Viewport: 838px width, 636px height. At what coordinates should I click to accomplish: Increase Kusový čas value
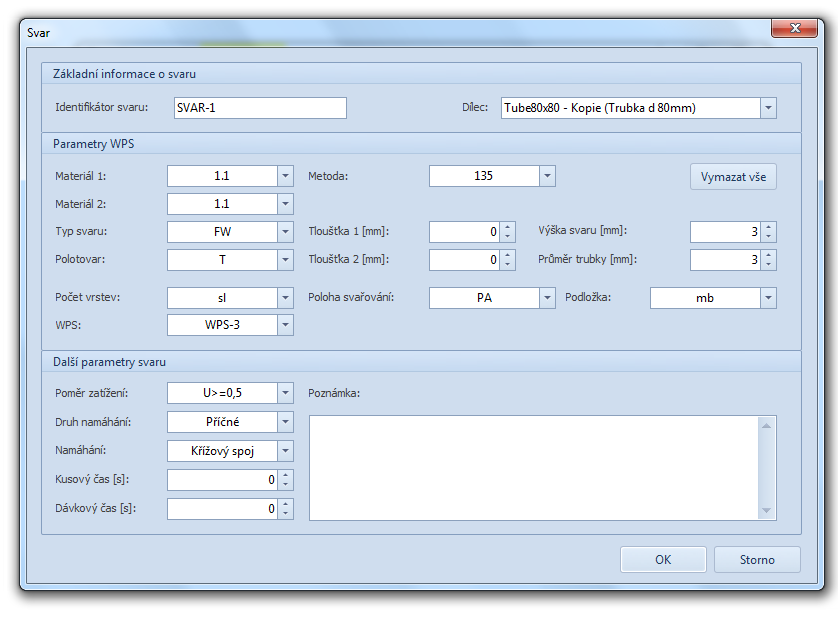click(x=286, y=475)
